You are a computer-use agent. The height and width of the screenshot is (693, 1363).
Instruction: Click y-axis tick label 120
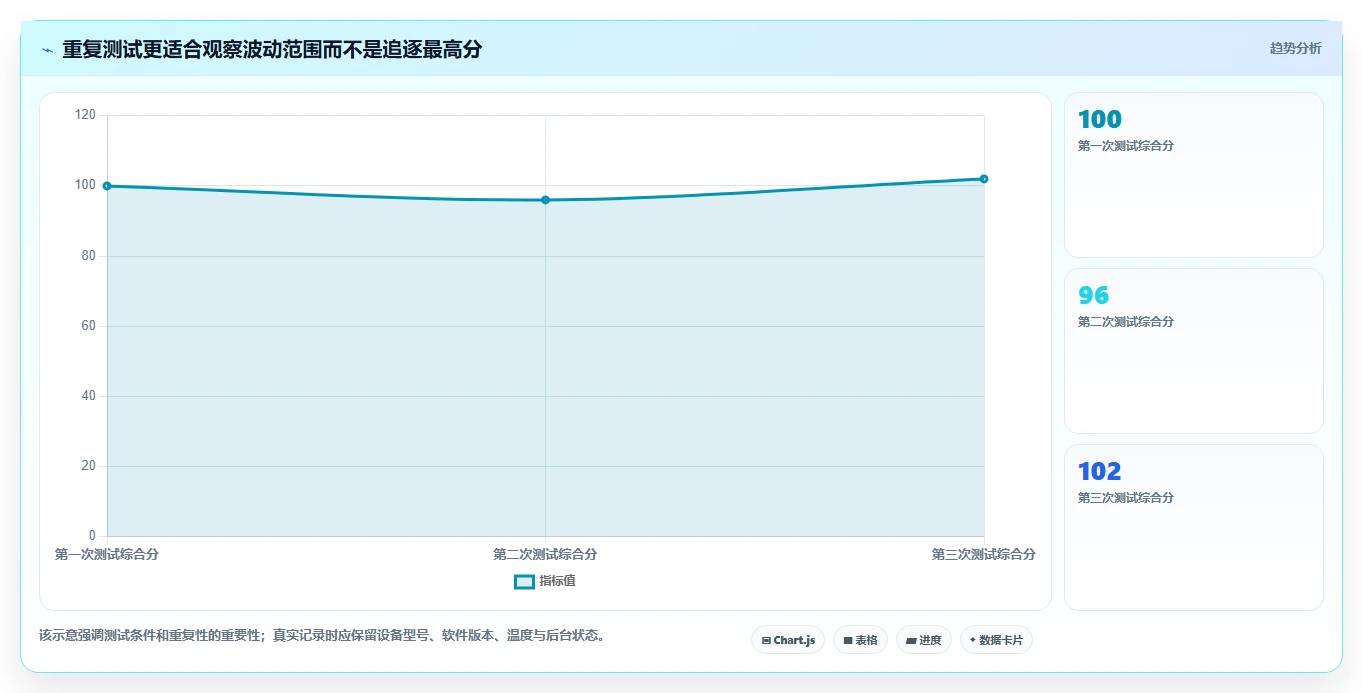(x=86, y=115)
